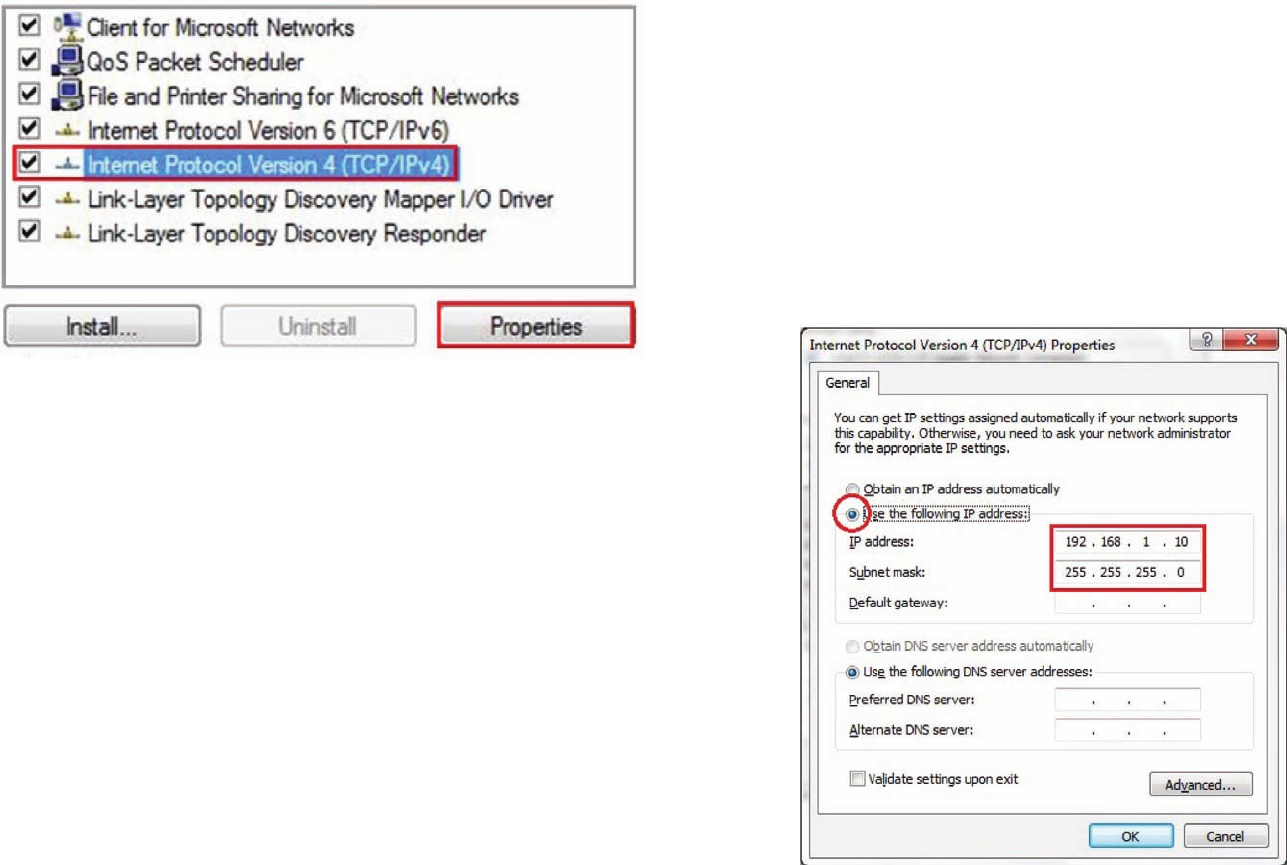The width and height of the screenshot is (1287, 865).
Task: Select Use the following IP address
Action: pyautogui.click(x=854, y=514)
